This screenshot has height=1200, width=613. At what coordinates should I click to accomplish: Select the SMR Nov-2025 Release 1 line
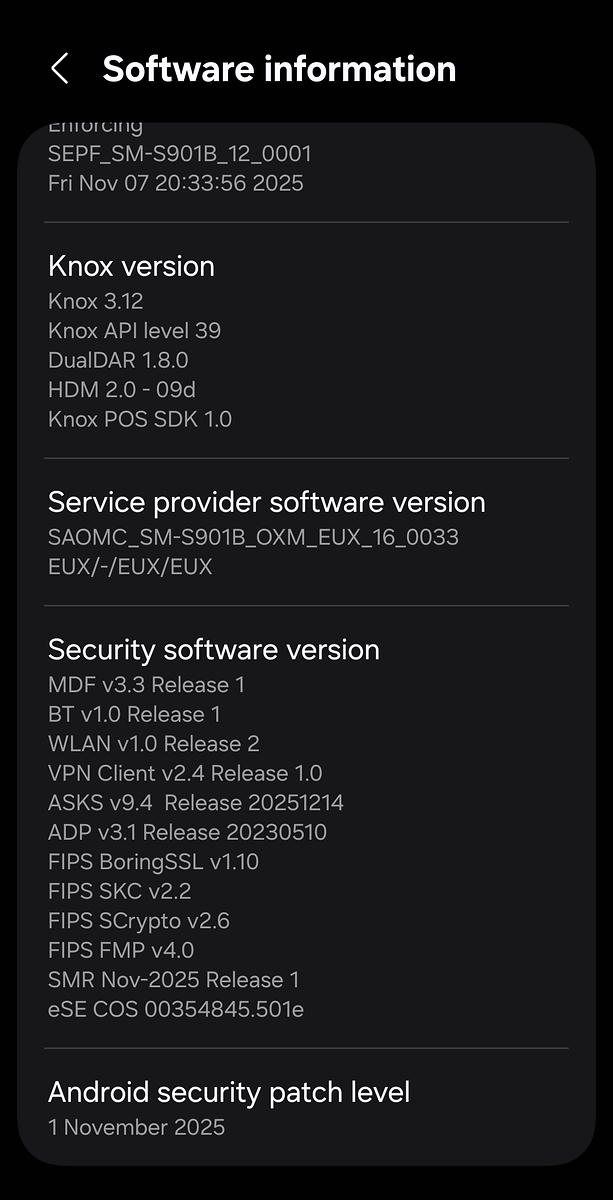click(173, 980)
